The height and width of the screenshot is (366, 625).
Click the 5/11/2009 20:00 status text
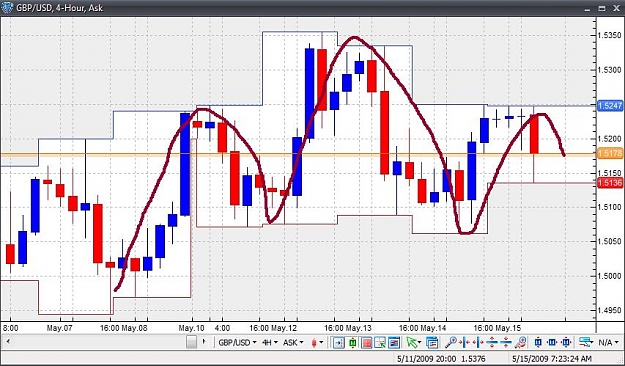[427, 359]
